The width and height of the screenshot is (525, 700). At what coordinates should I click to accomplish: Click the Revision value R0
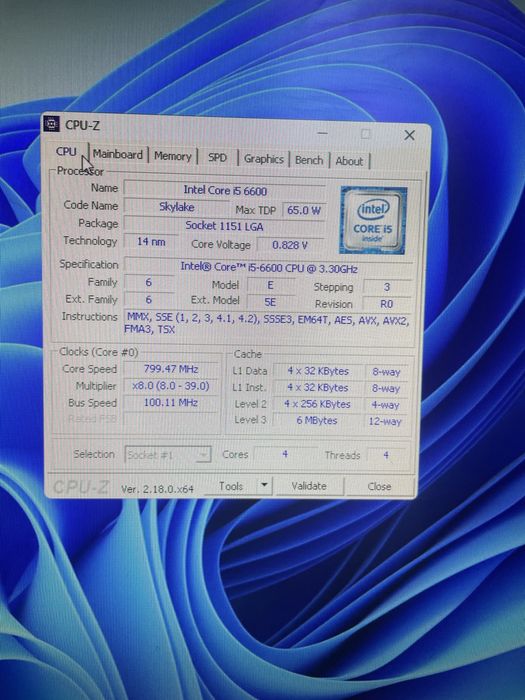coord(387,304)
